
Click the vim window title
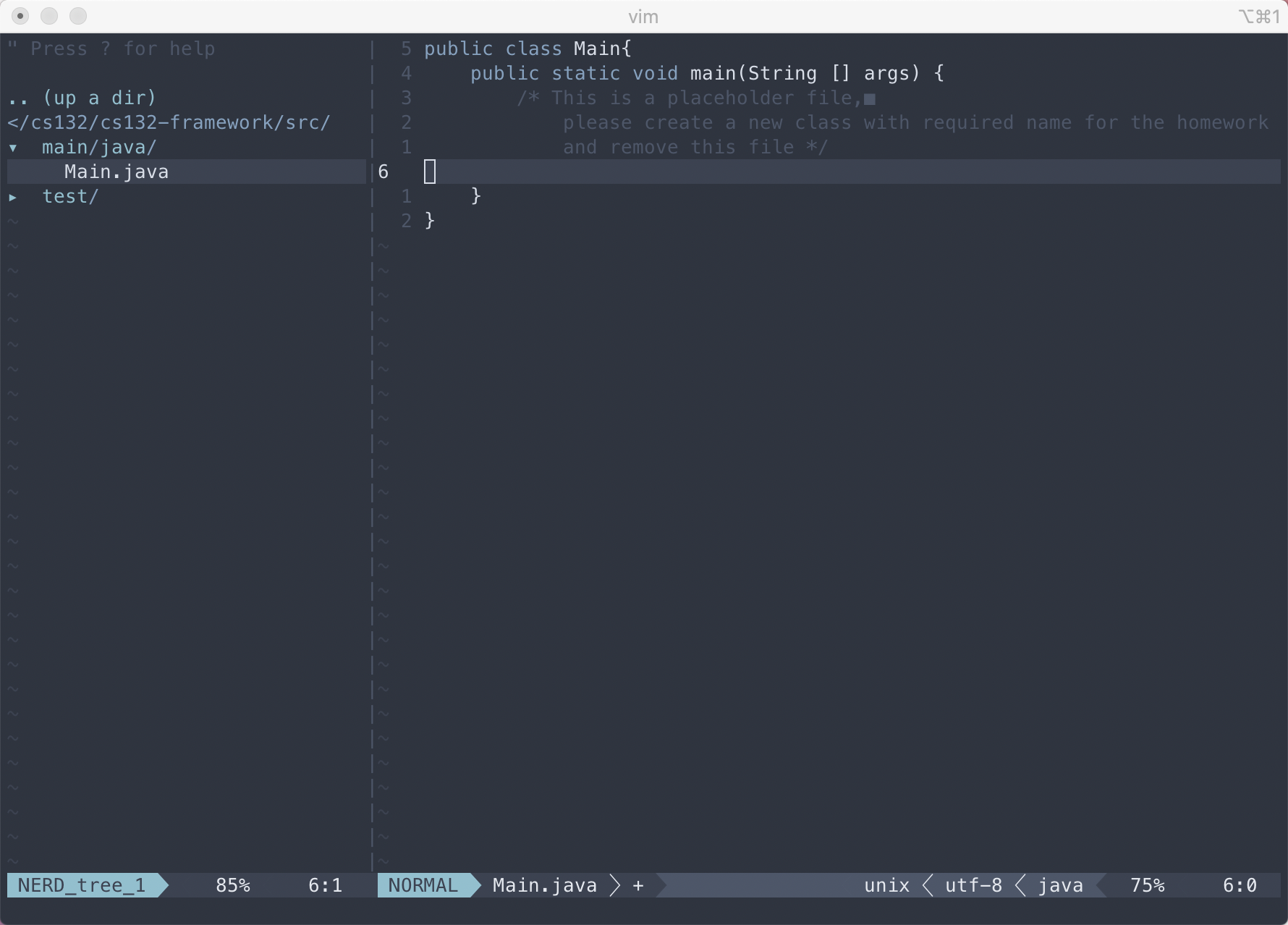[643, 17]
